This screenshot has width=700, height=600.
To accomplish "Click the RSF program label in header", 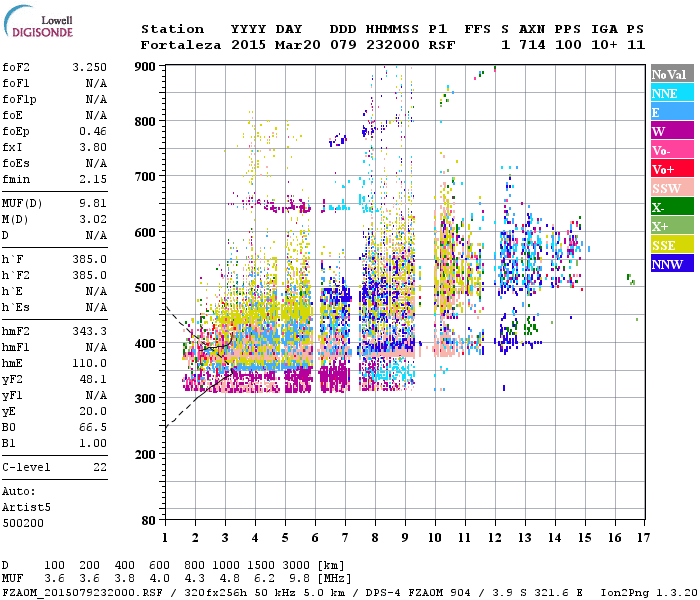I will tap(442, 45).
